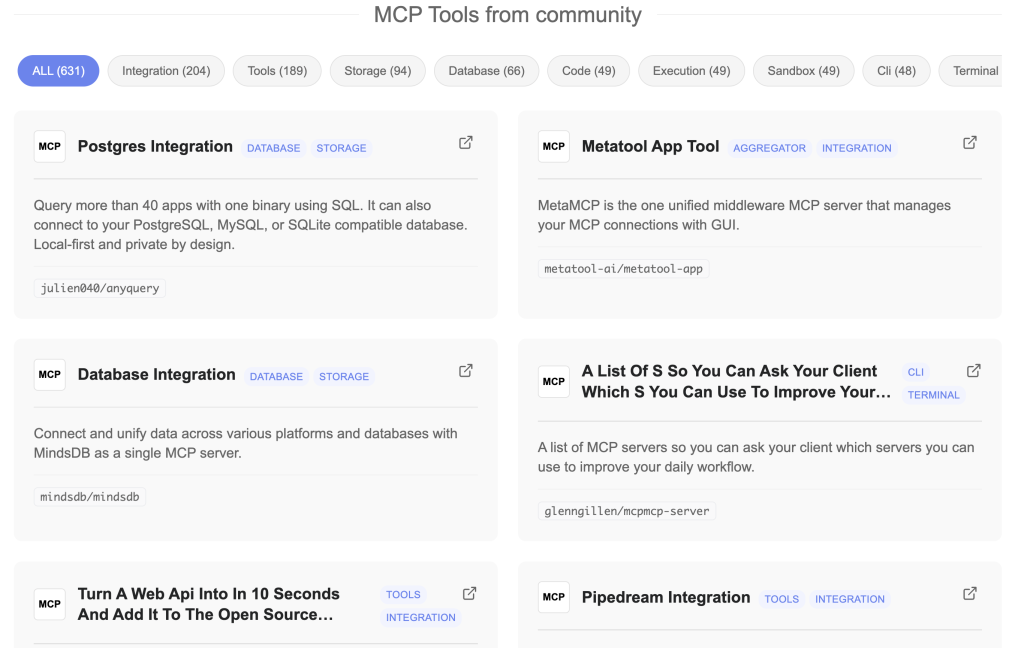
Task: Select the ALL (631) filter
Action: point(58,71)
